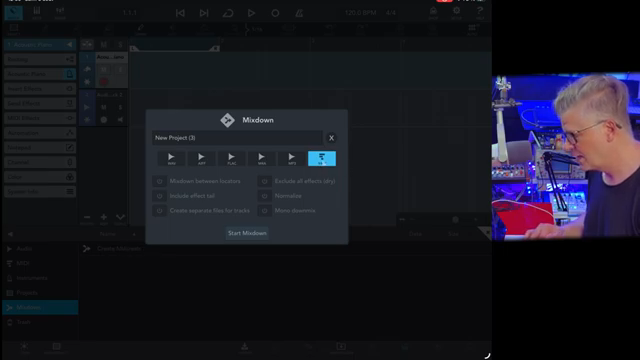Collapse the 1 Acoustic Piano inspector header

point(40,44)
